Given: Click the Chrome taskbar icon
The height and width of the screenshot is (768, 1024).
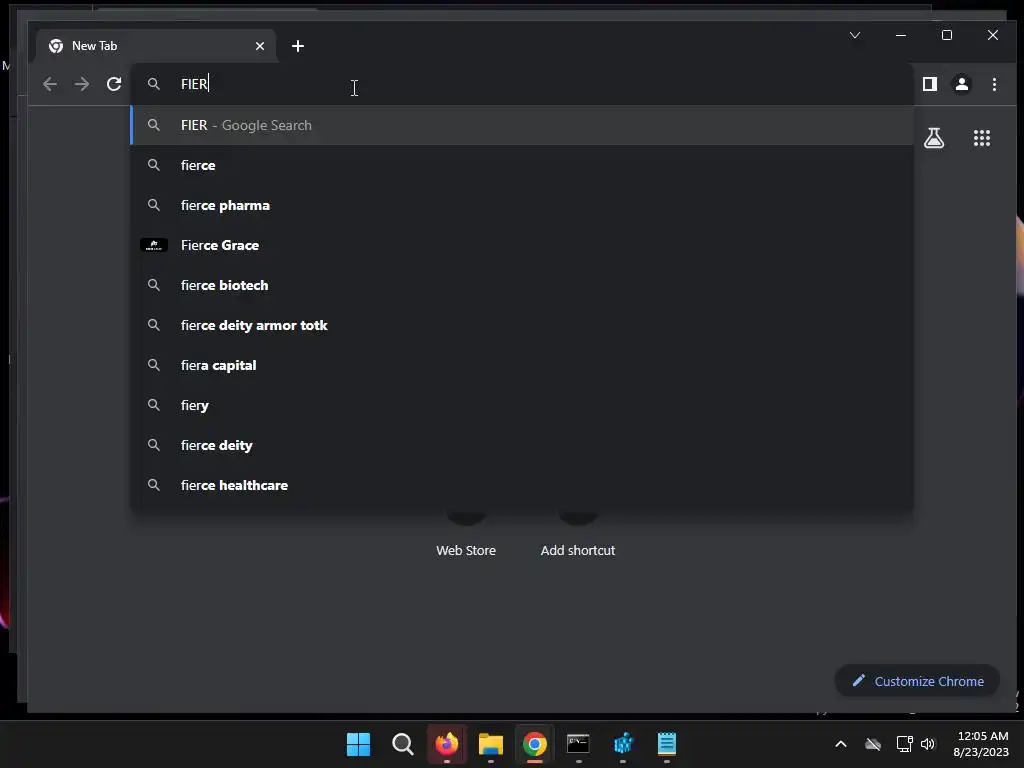Looking at the screenshot, I should pos(535,744).
